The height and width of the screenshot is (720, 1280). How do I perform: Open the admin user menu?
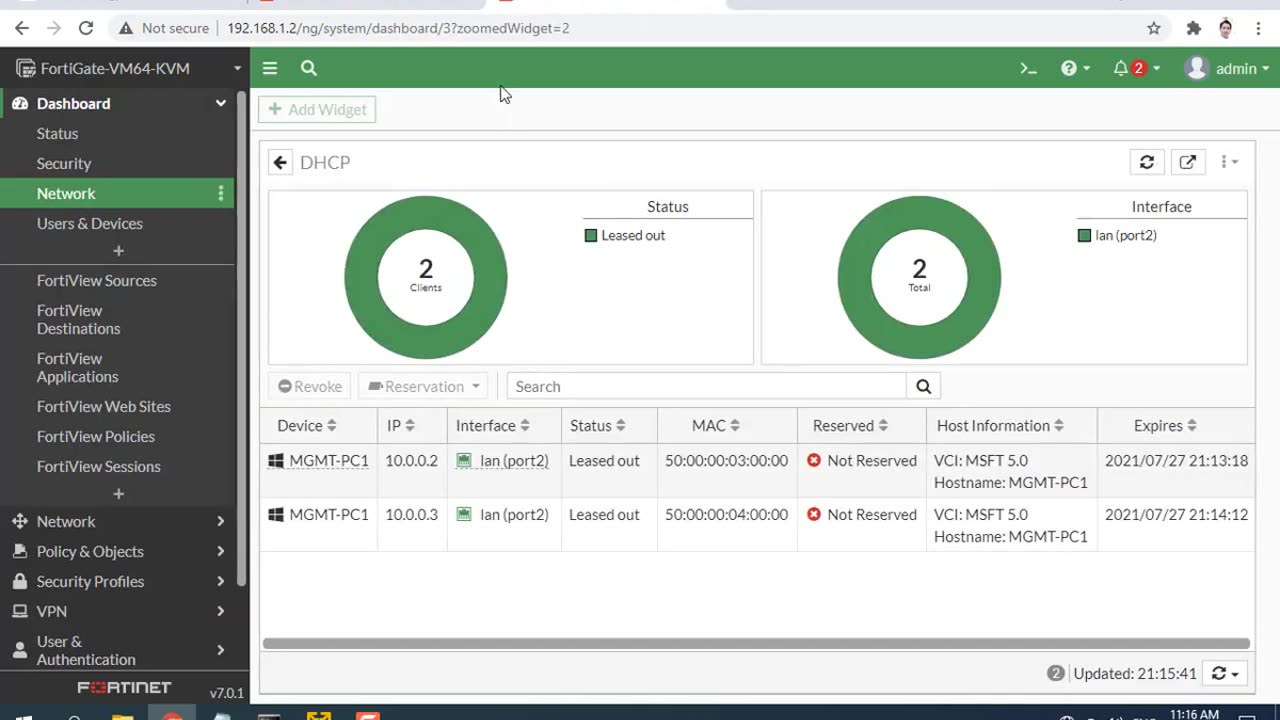click(x=1226, y=68)
